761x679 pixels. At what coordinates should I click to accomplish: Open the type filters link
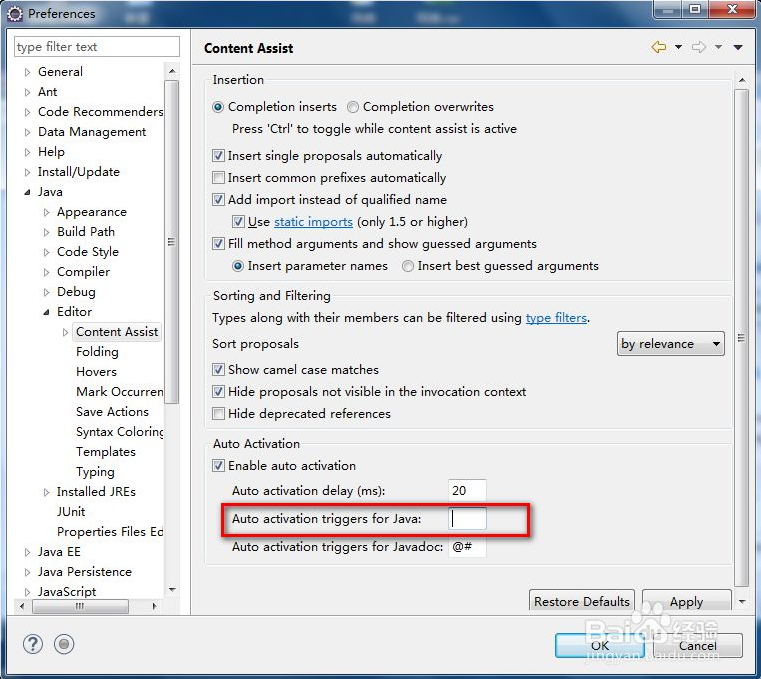pyautogui.click(x=556, y=318)
